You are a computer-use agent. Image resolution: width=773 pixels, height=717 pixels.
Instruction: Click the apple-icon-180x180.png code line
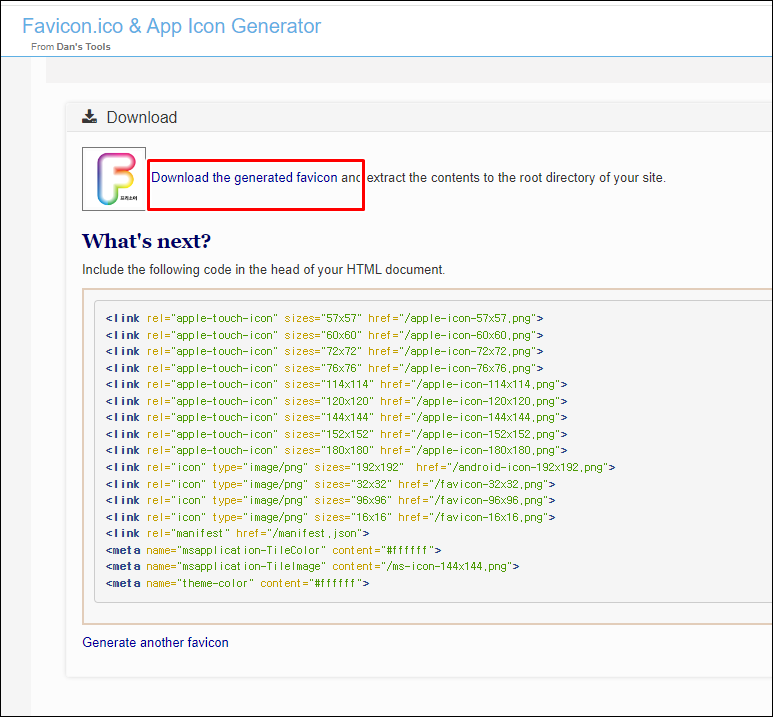click(336, 451)
